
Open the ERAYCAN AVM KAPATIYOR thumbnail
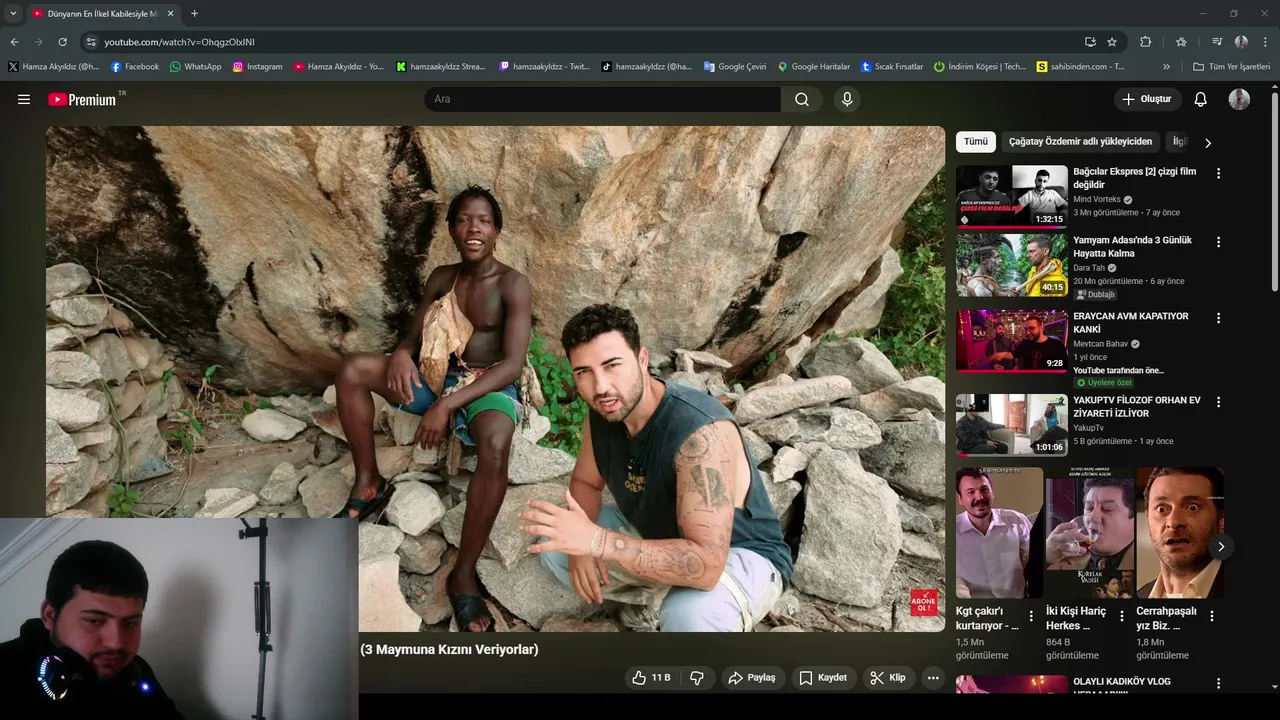(1011, 341)
